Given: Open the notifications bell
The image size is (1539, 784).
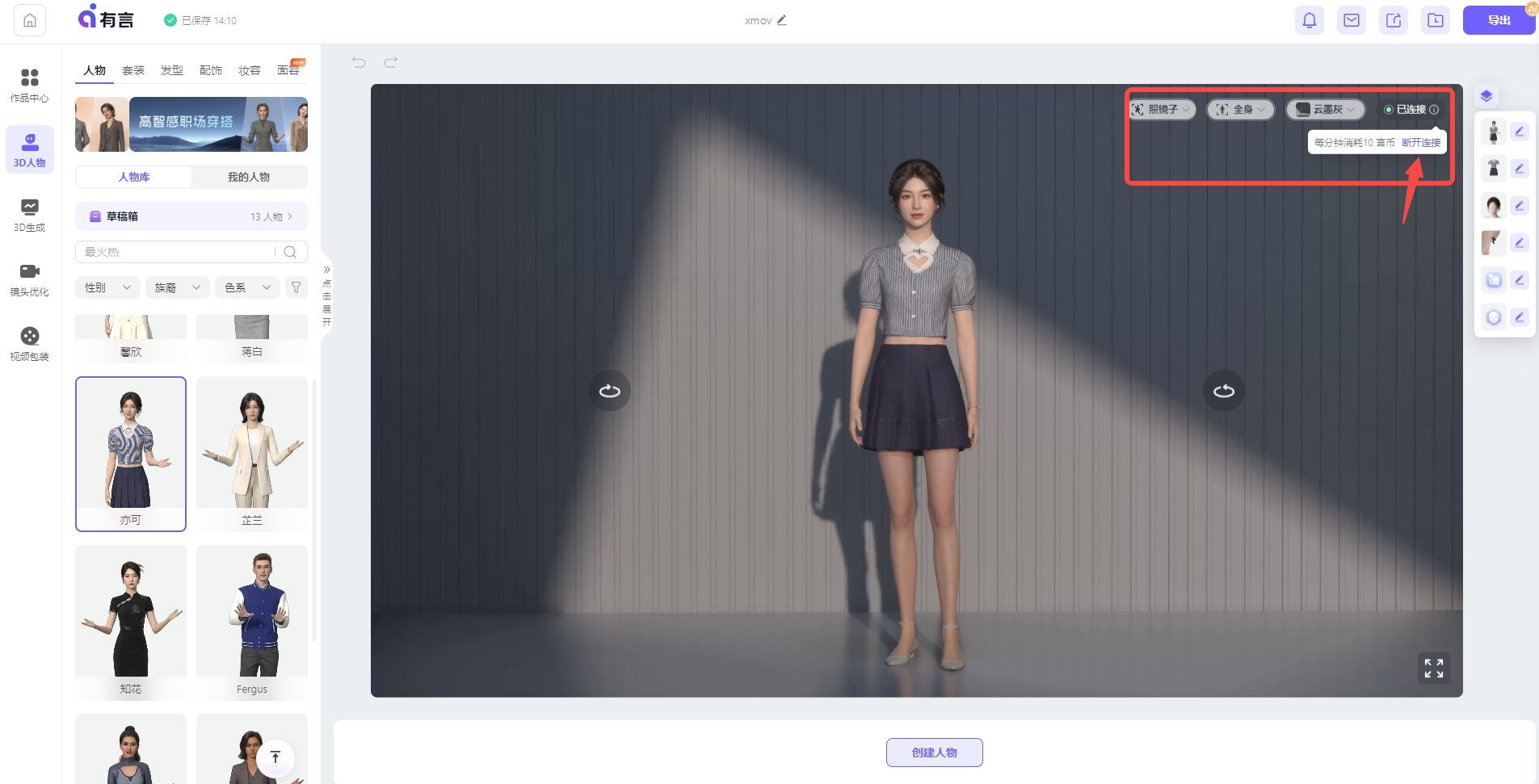Looking at the screenshot, I should 1310,20.
